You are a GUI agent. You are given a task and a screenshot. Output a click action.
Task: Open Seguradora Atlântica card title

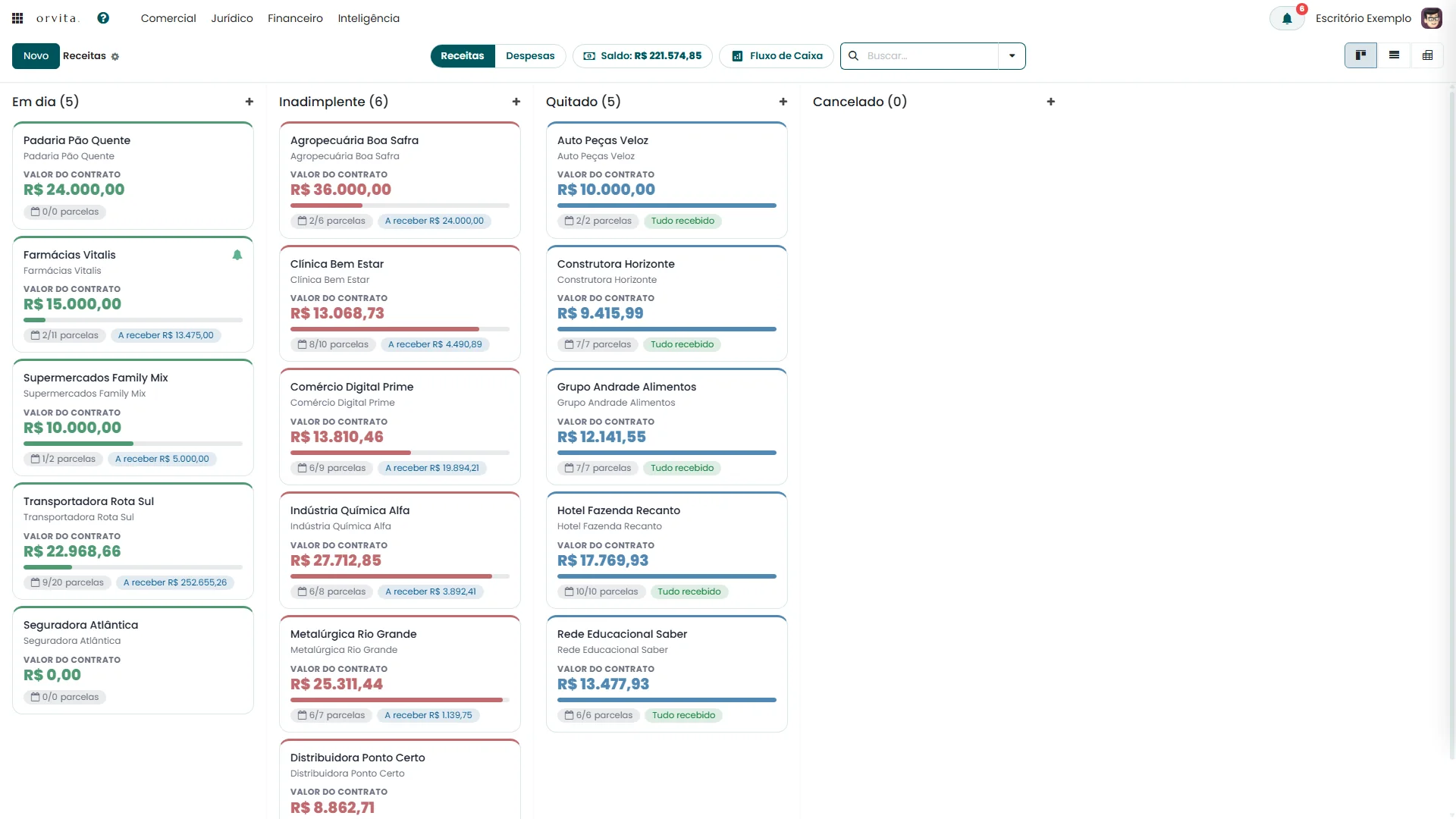80,625
